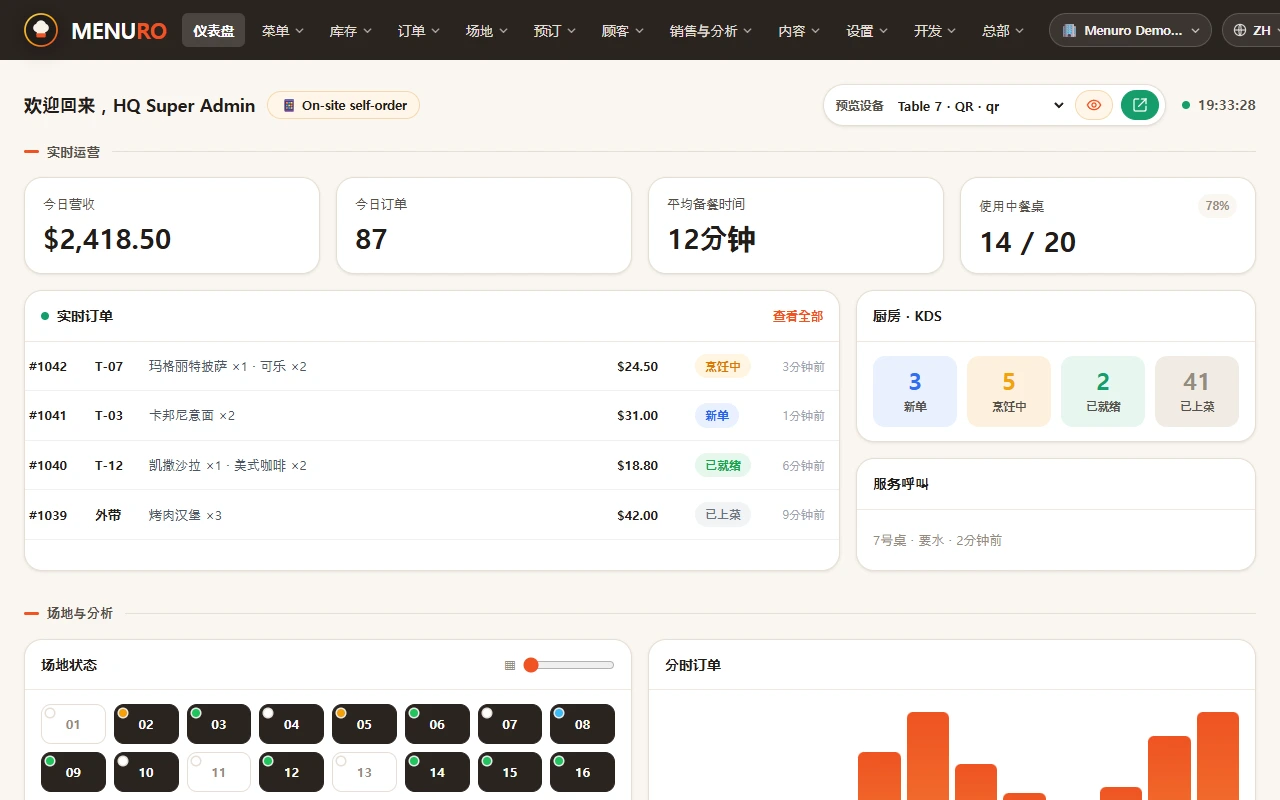Image resolution: width=1280 pixels, height=800 pixels.
Task: Click the grid icon beside venue slider
Action: point(510,665)
